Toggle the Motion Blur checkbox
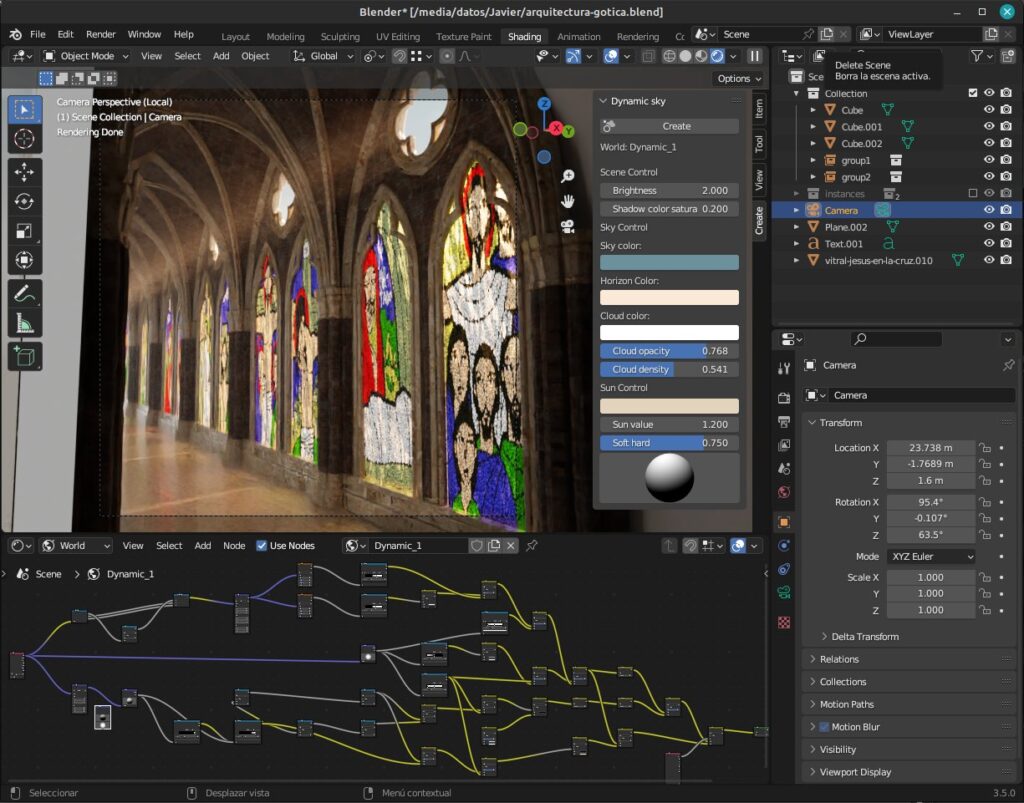The width and height of the screenshot is (1024, 803). coord(824,727)
